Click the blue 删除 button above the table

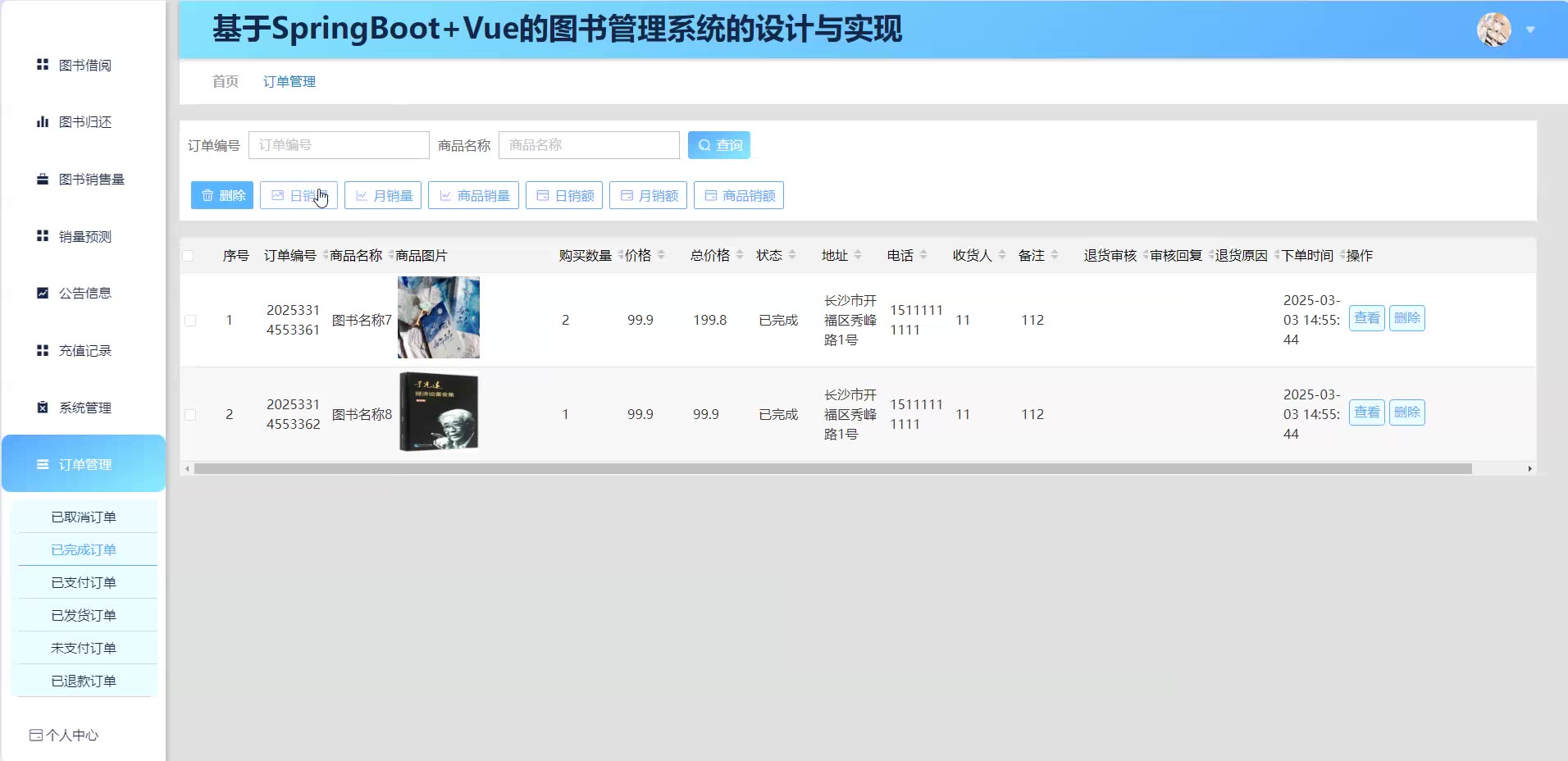[x=222, y=195]
